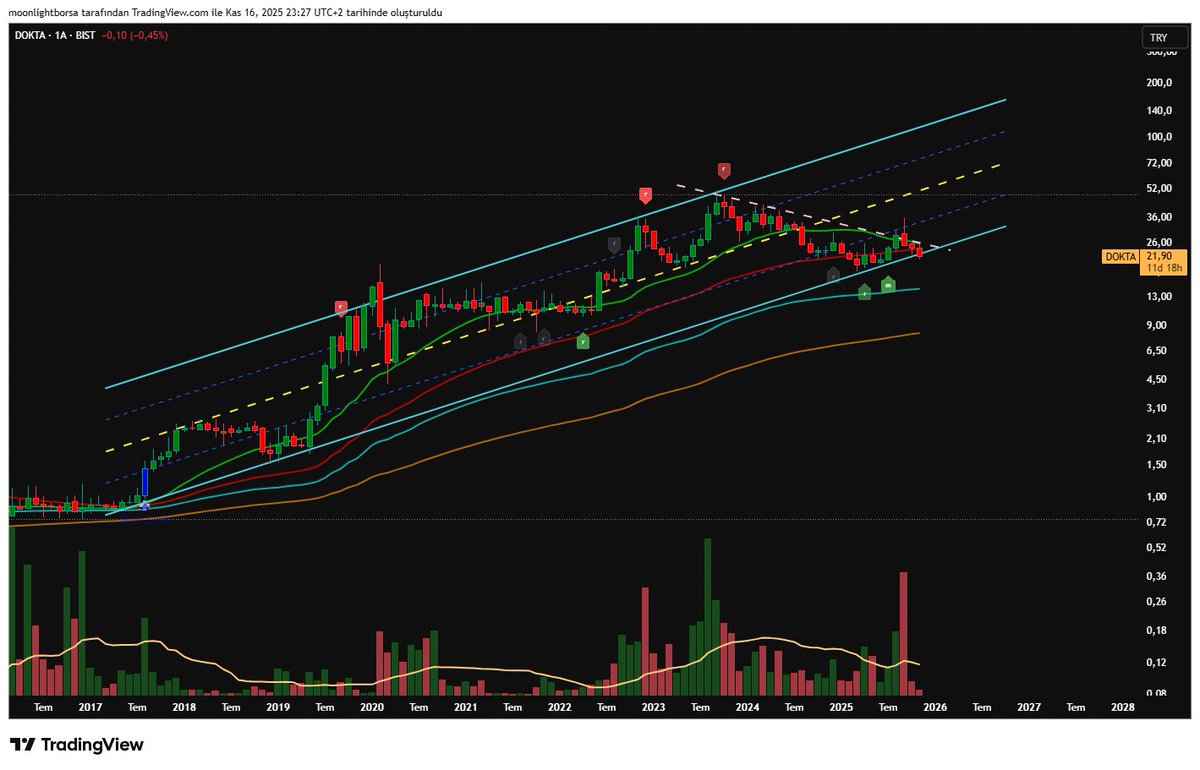Click the 2017 label on the time axis

pos(89,706)
